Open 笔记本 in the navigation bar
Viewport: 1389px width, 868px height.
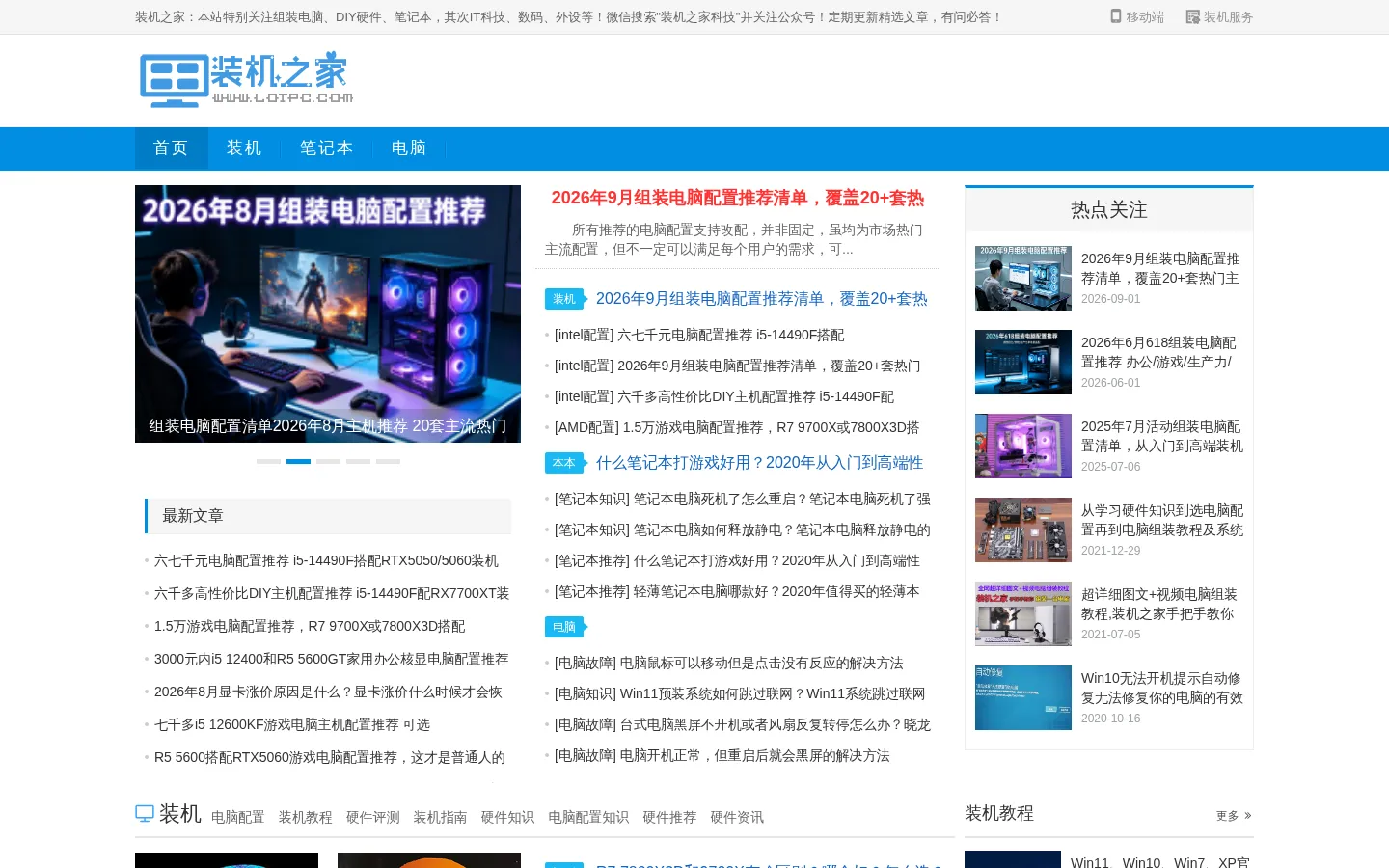tap(326, 149)
